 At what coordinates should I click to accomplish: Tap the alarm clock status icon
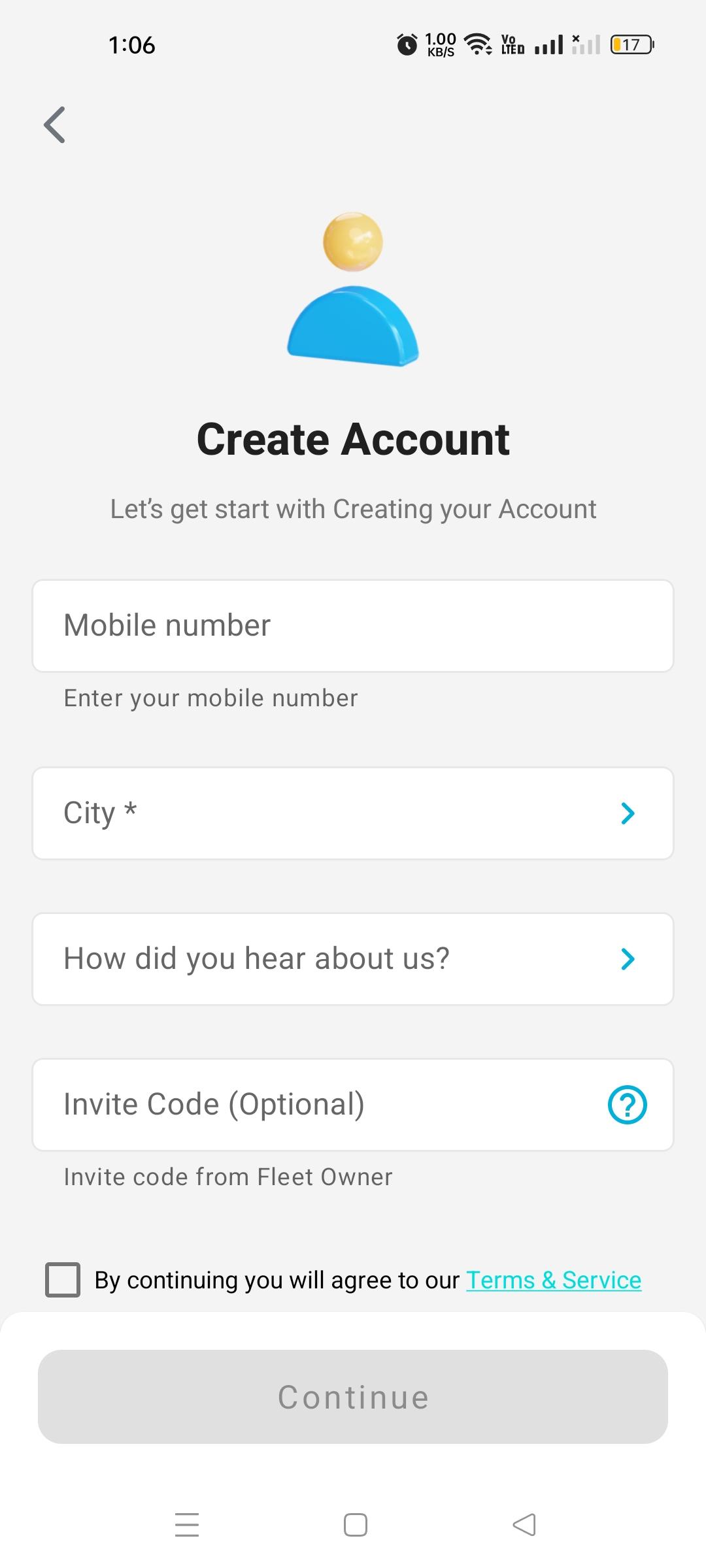[x=407, y=44]
